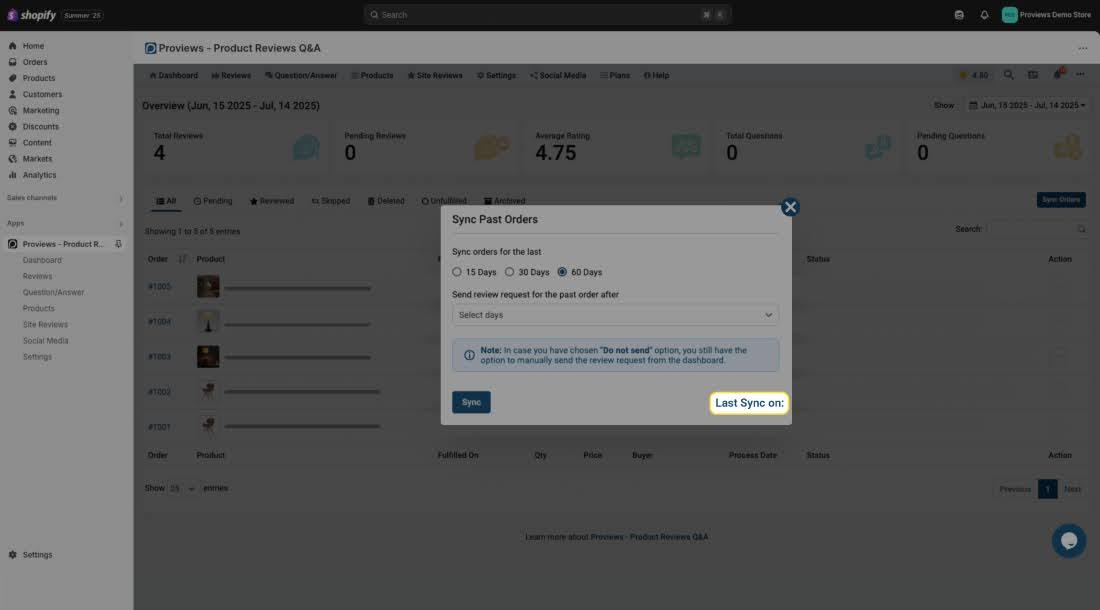
Task: Switch to the Pending orders tab
Action: pos(213,201)
